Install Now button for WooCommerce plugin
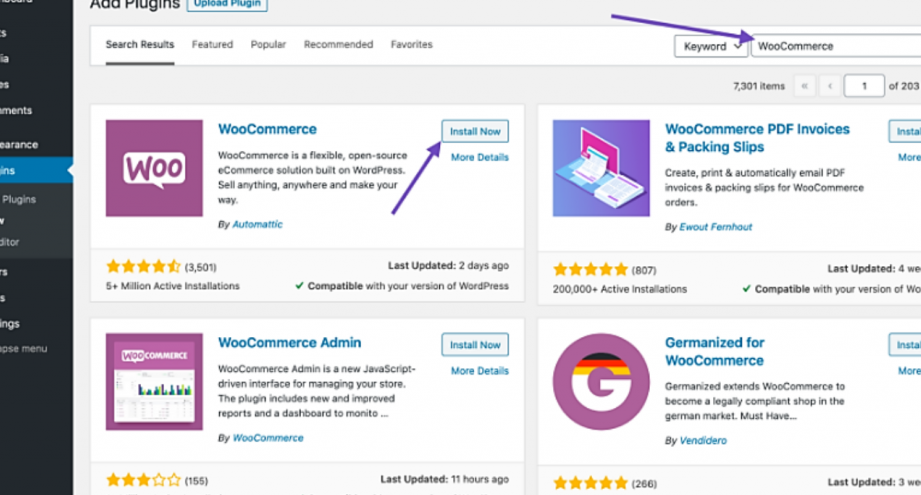921x495 pixels. click(x=475, y=132)
